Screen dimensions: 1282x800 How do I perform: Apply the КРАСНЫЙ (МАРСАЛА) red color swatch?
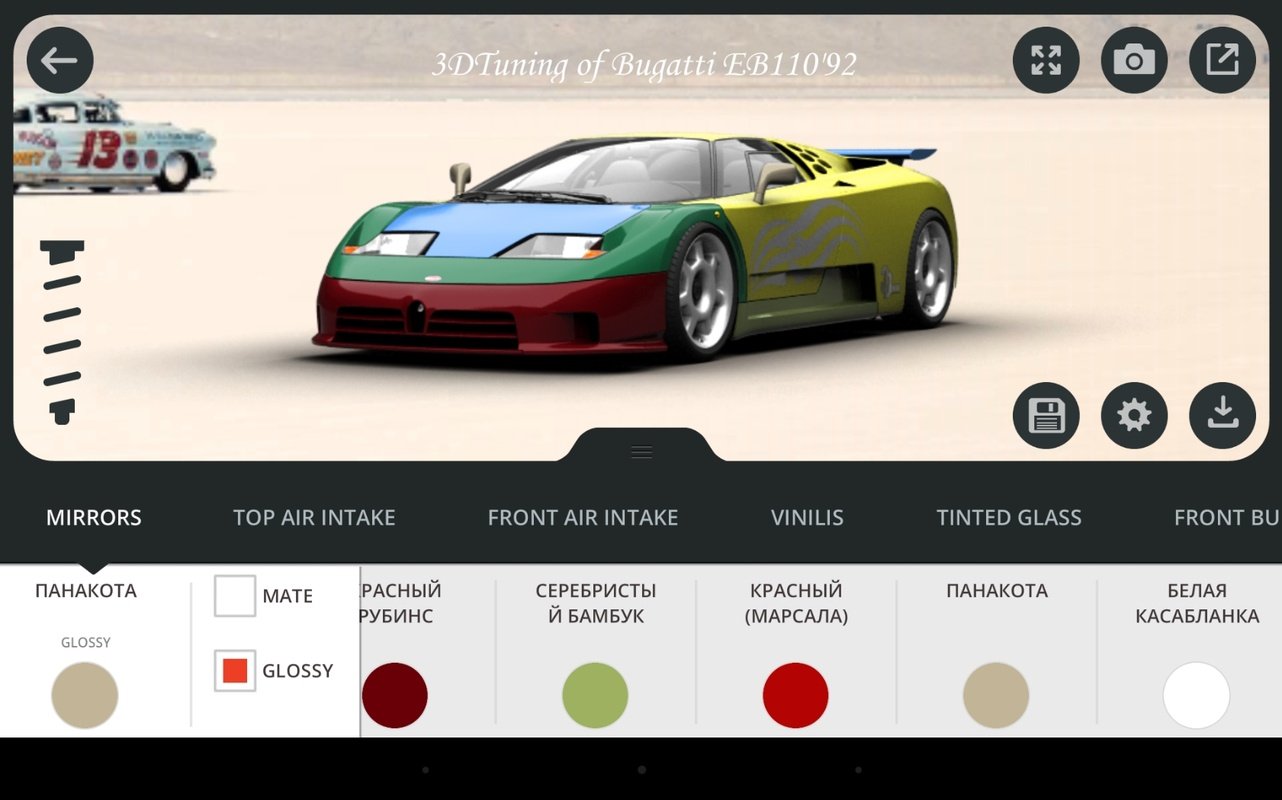pyautogui.click(x=796, y=695)
